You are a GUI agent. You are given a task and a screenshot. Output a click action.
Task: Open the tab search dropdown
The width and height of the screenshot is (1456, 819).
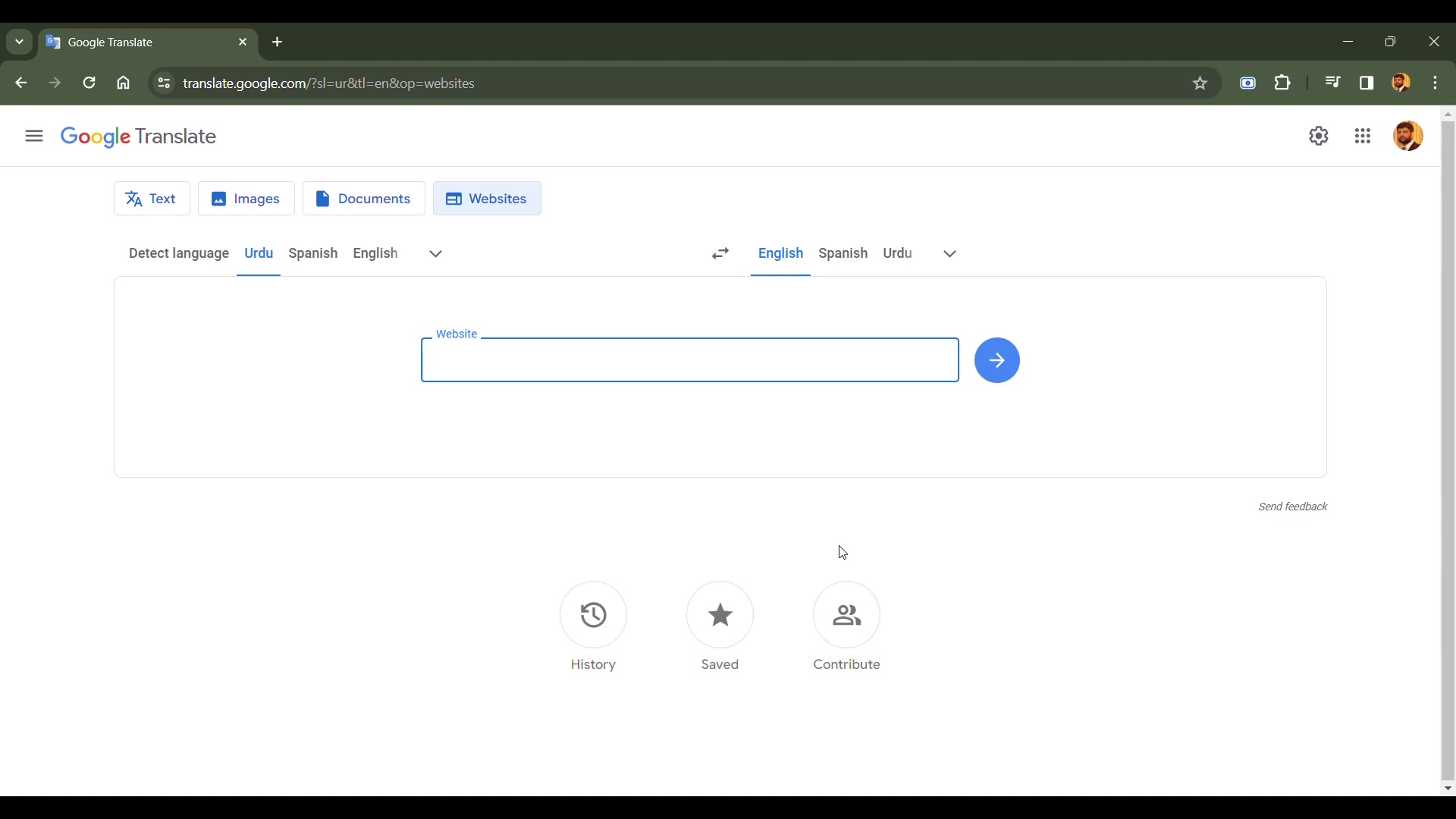tap(18, 42)
